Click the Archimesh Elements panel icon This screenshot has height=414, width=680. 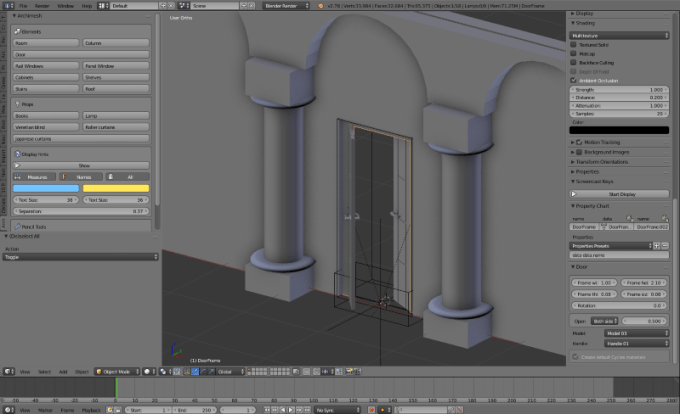tap(17, 31)
